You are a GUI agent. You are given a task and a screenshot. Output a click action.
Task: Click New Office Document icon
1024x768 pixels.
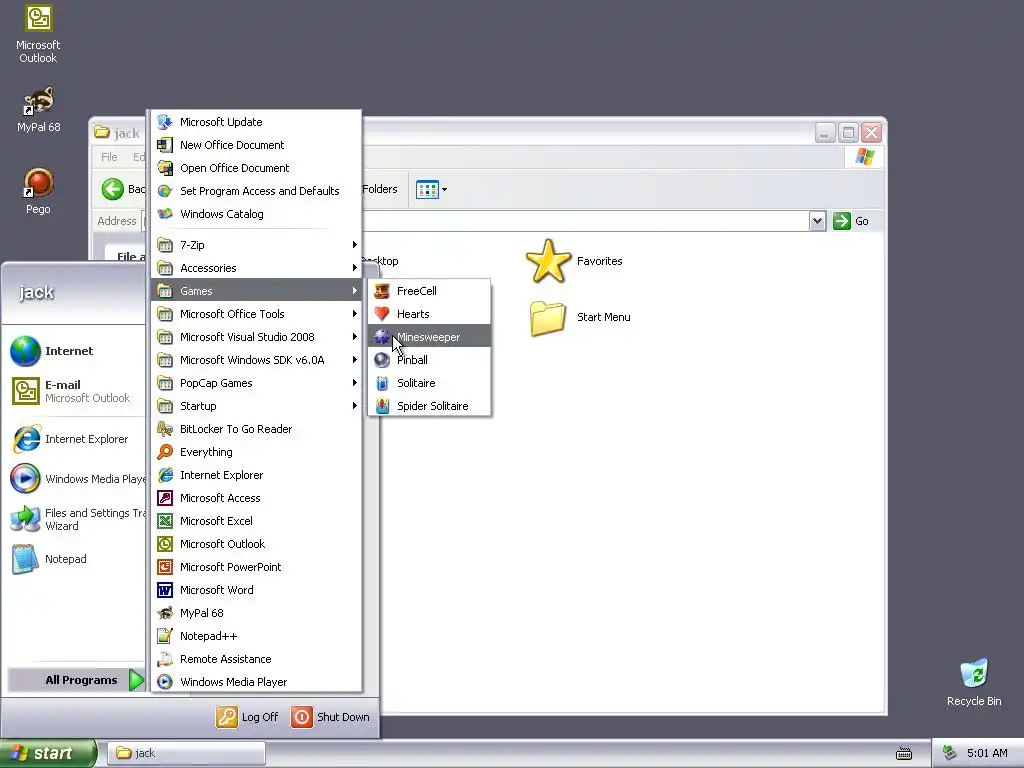165,145
